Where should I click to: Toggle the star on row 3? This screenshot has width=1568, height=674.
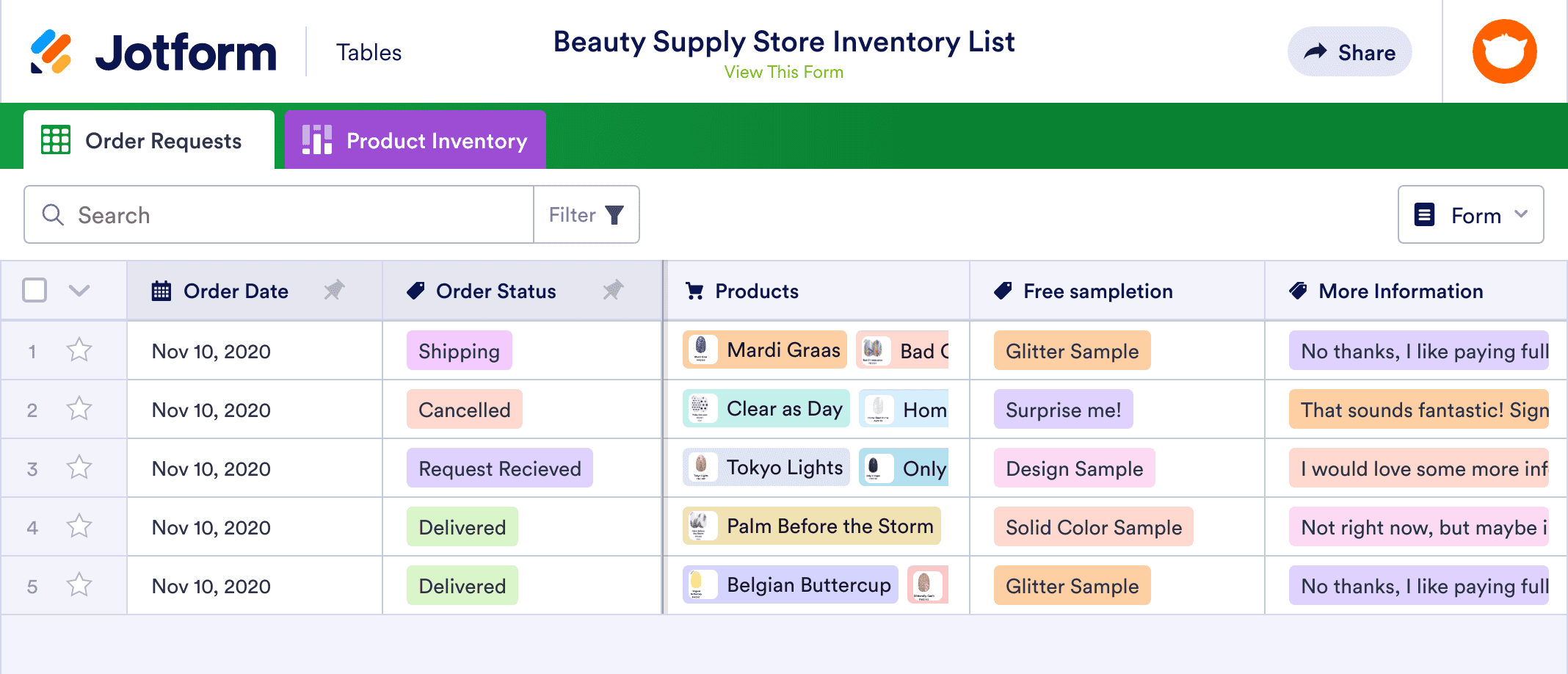79,468
